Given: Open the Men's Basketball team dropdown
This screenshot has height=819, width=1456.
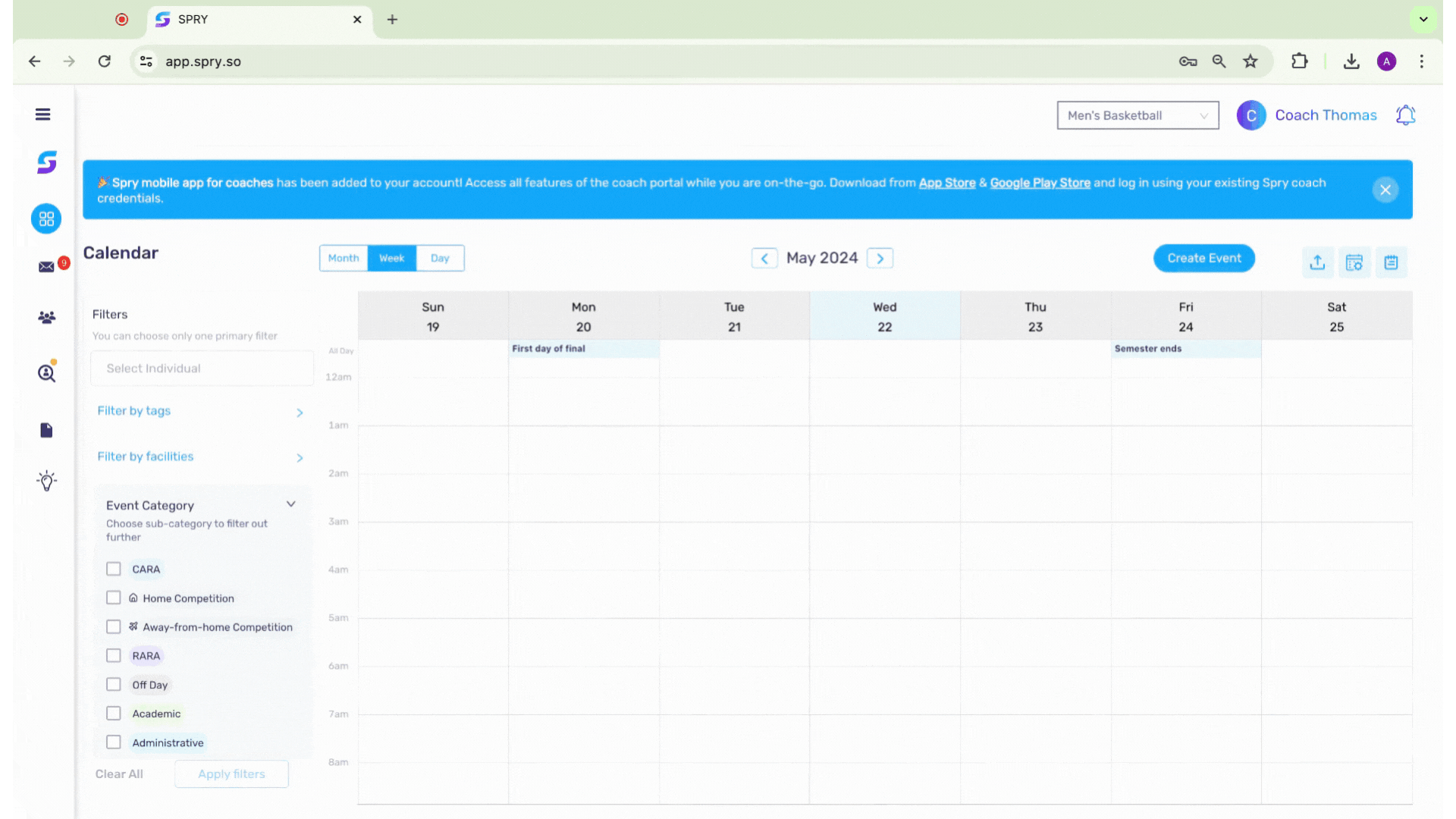Looking at the screenshot, I should pos(1137,115).
